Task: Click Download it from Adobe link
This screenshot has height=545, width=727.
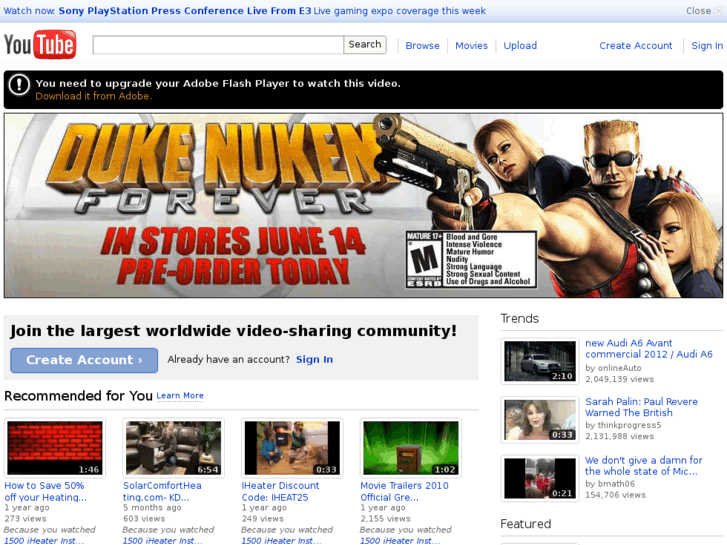Action: (94, 96)
